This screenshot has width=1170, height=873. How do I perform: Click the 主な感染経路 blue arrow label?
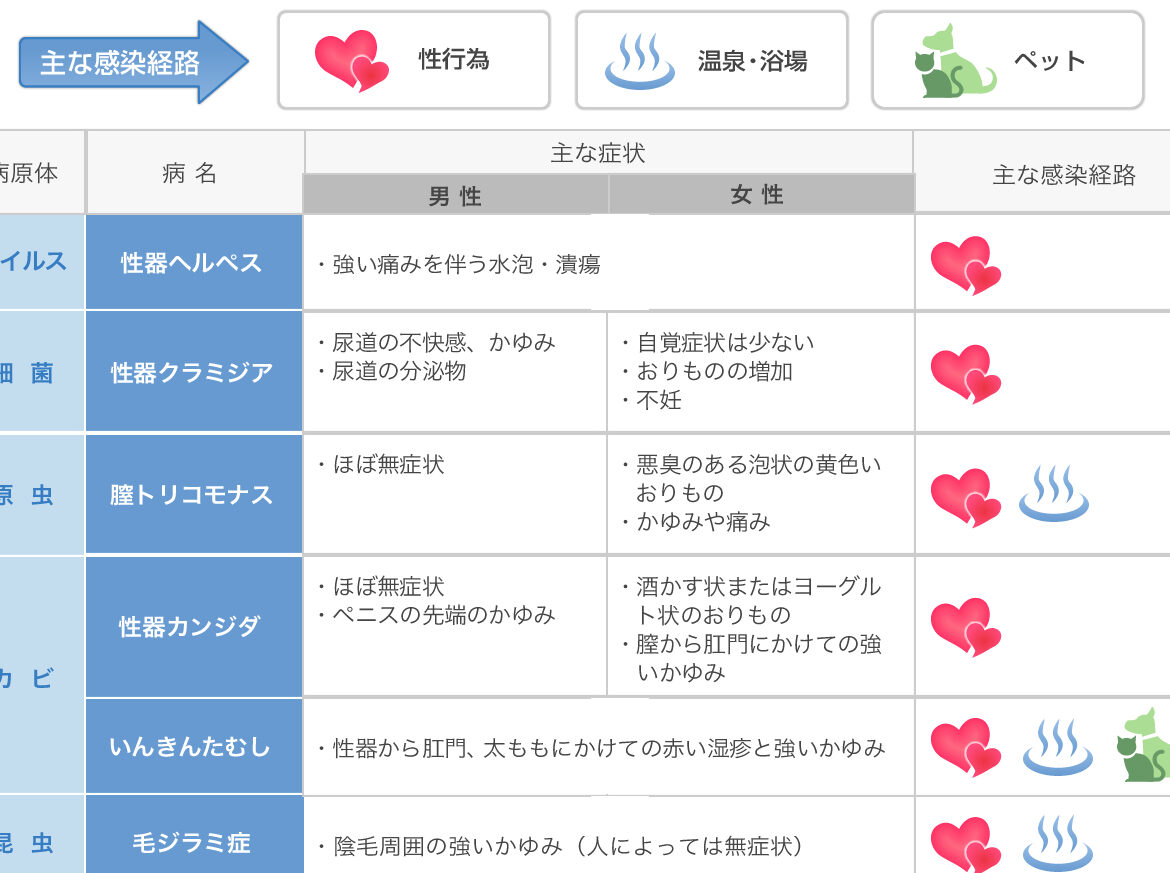pyautogui.click(x=134, y=62)
